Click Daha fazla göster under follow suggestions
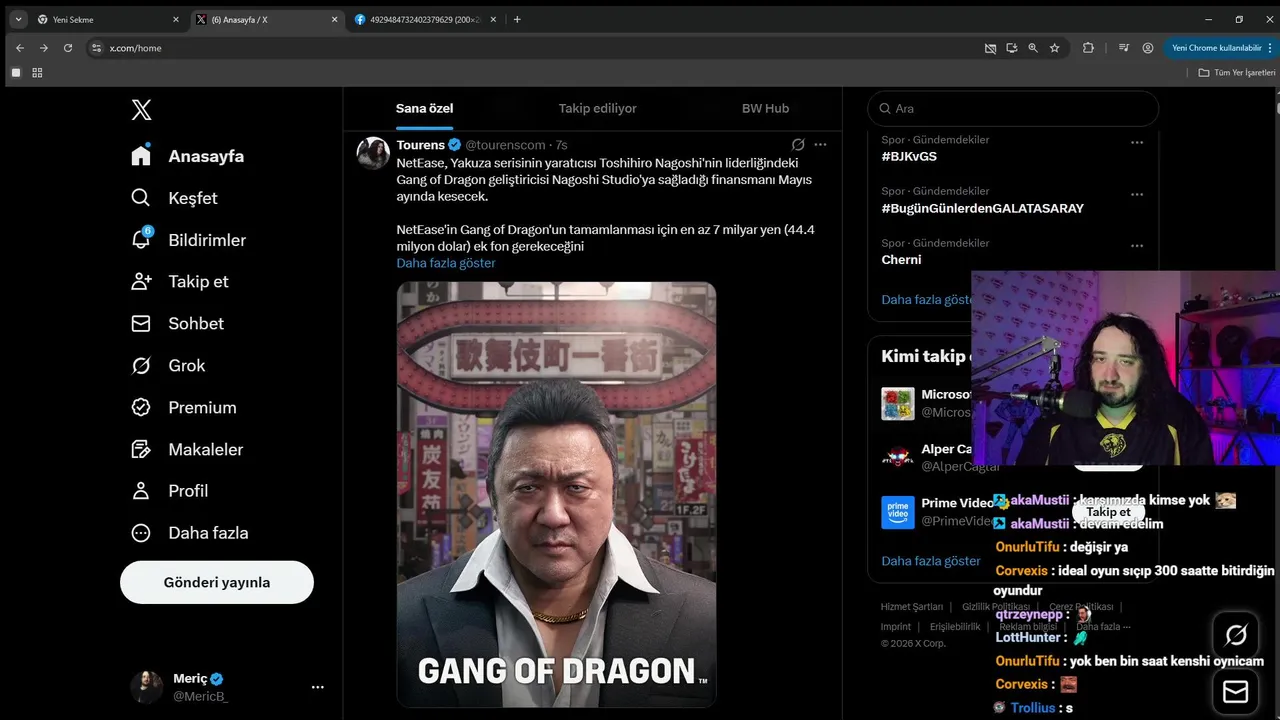Image resolution: width=1280 pixels, height=720 pixels. 931,561
